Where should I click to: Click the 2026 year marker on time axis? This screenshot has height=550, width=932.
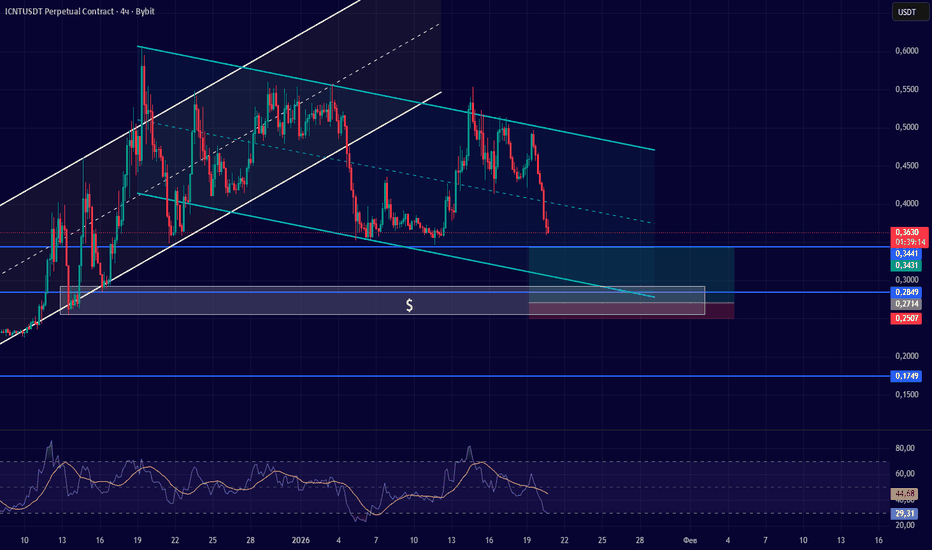tap(301, 540)
